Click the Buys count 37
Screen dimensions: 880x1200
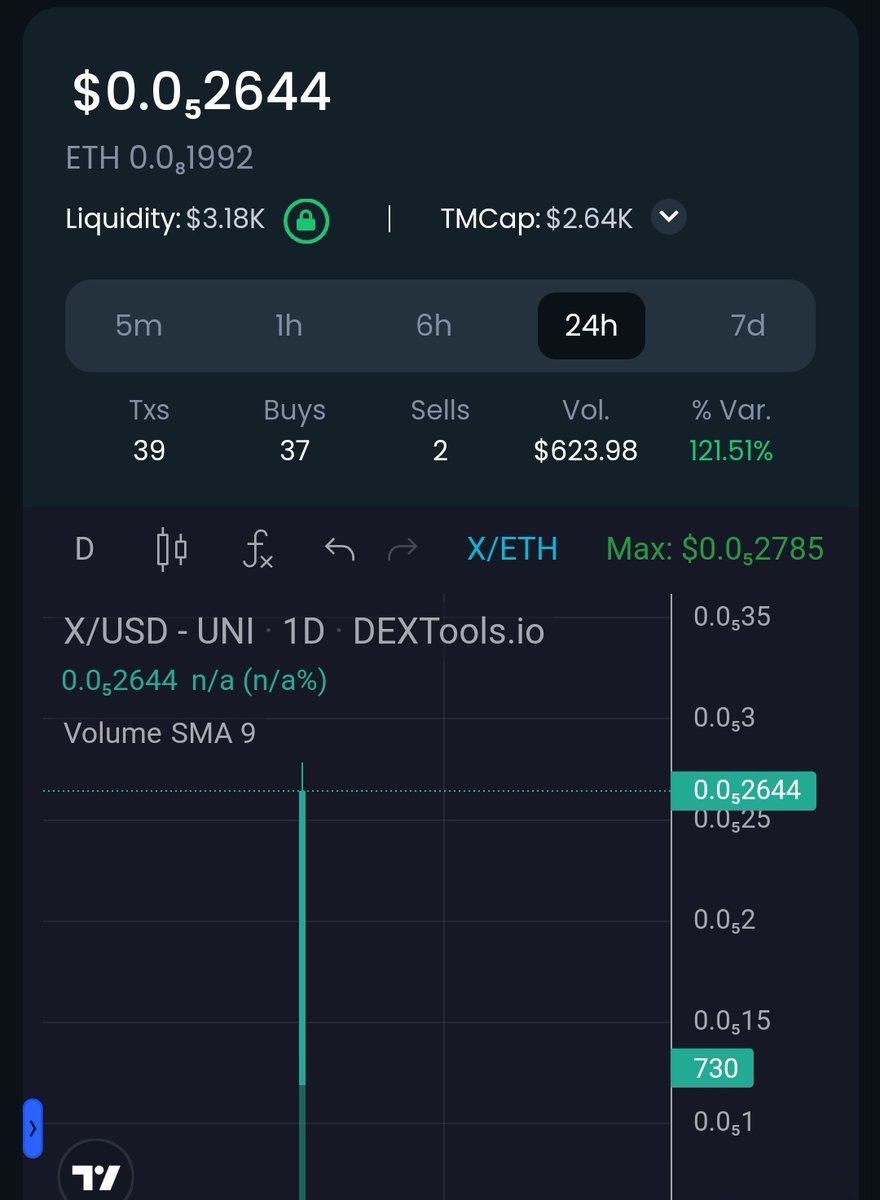click(294, 451)
